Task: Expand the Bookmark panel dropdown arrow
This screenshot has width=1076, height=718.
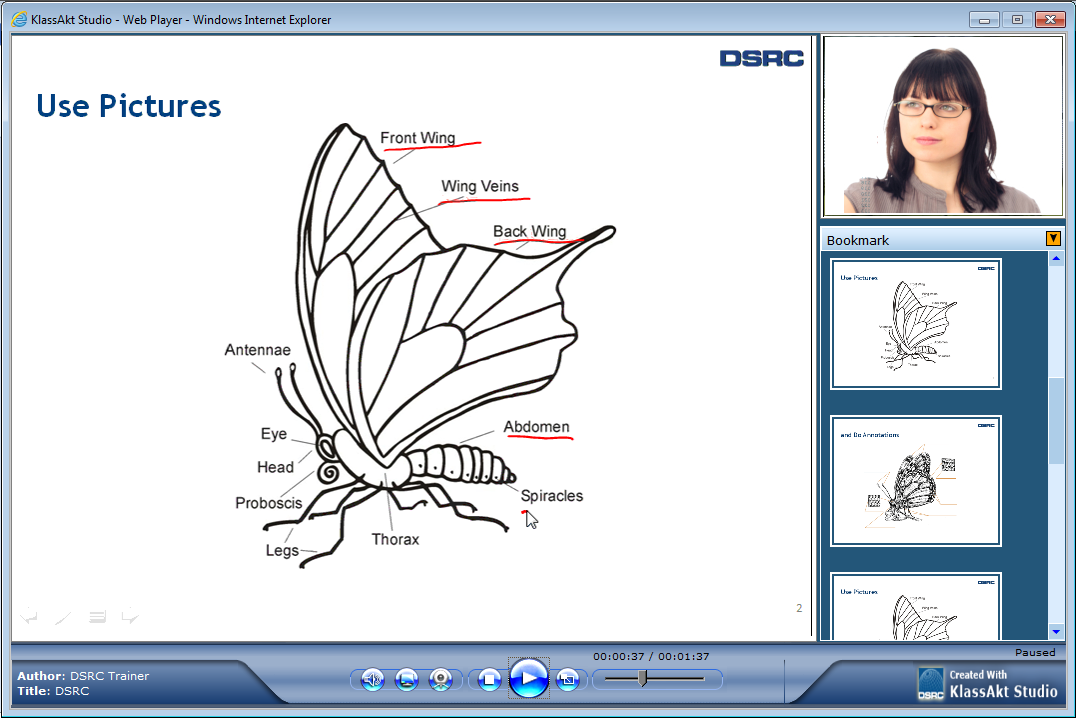Action: click(x=1053, y=239)
